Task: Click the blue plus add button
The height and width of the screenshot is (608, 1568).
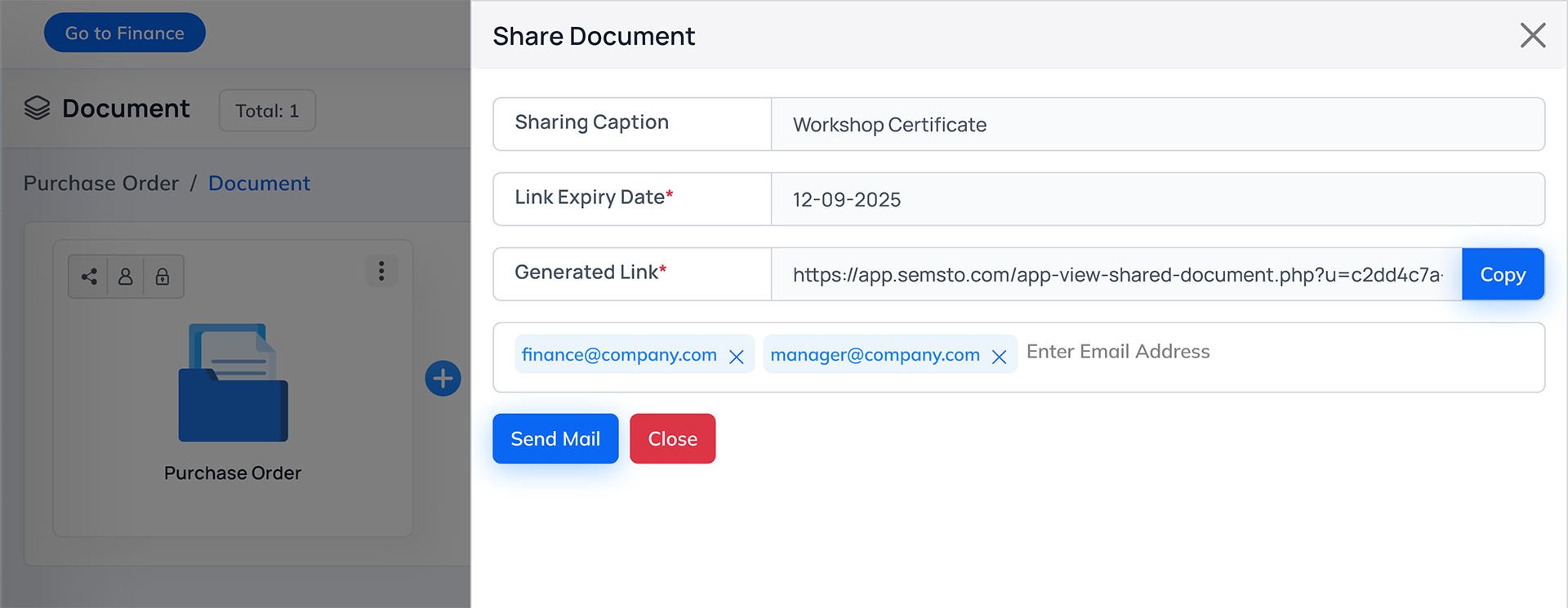Action: point(443,379)
